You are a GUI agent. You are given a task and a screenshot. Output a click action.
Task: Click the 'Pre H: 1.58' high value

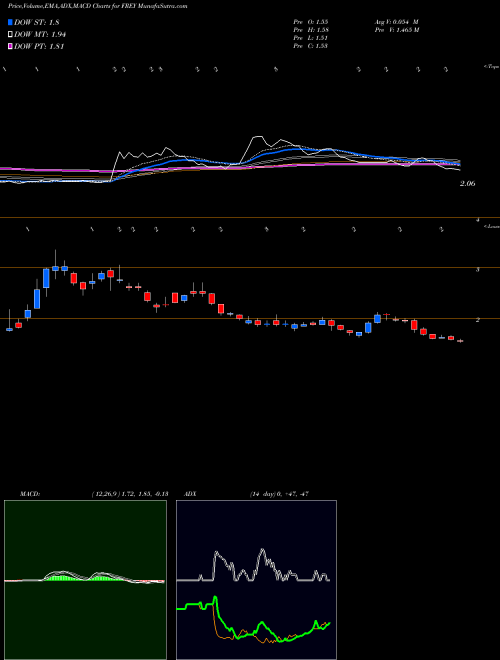pyautogui.click(x=311, y=30)
